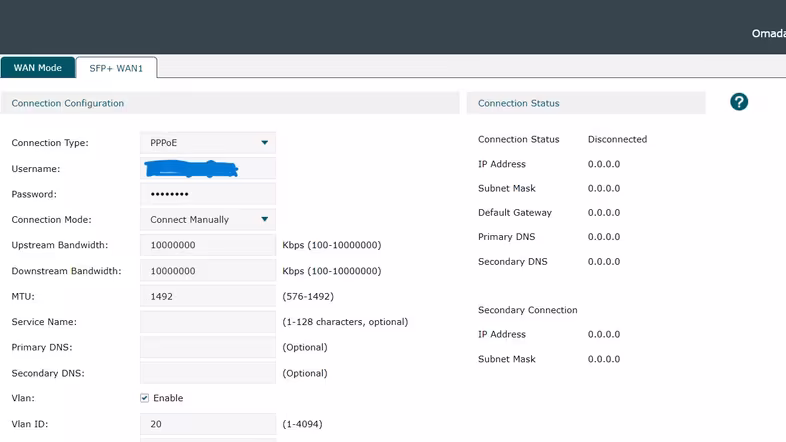
Task: Click the Password input field
Action: [x=208, y=194]
